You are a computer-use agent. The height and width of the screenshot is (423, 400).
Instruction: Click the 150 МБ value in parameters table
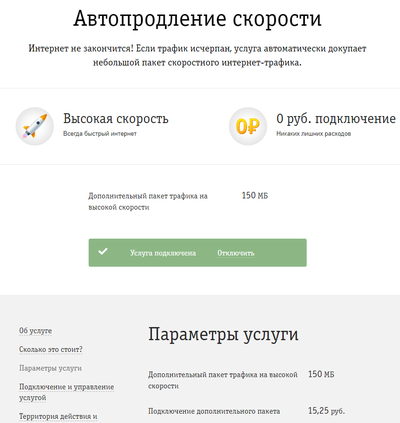point(321,374)
